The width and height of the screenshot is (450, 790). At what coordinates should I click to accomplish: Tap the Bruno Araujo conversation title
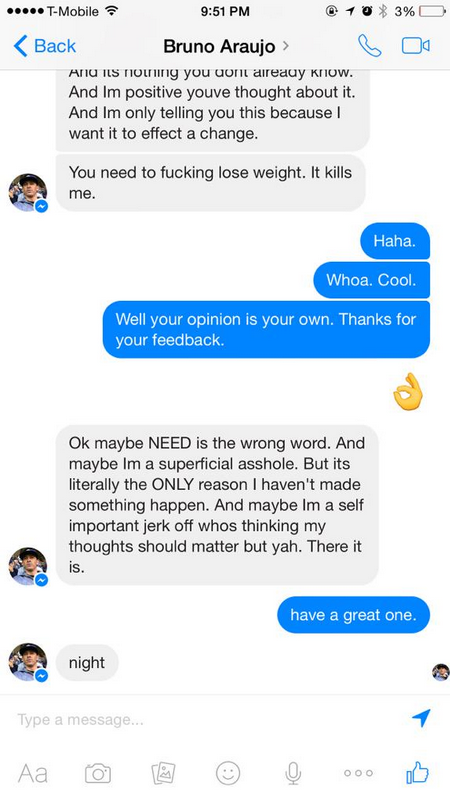point(219,46)
